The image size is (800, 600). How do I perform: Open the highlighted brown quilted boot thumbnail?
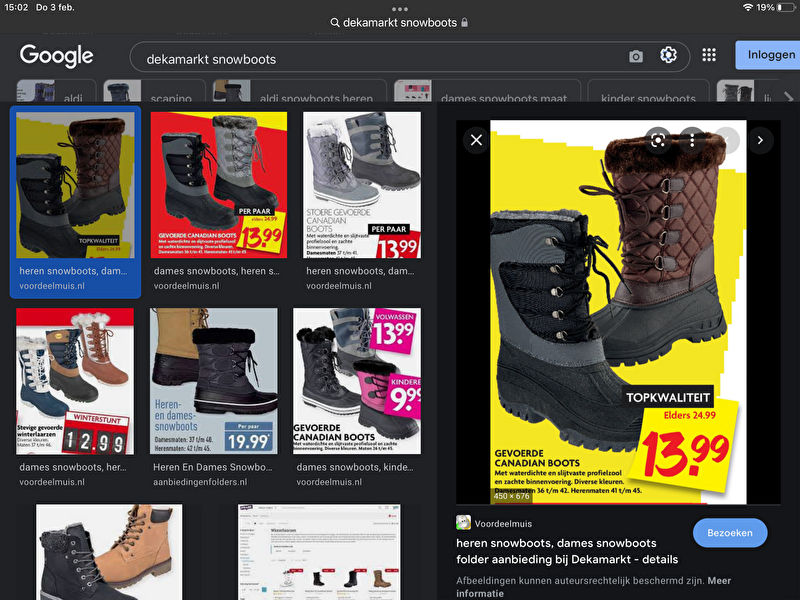(x=76, y=185)
